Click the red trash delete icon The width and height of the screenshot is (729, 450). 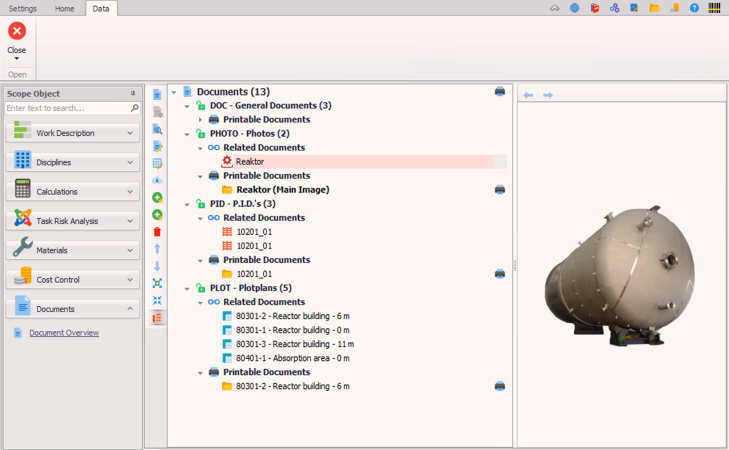coord(157,232)
